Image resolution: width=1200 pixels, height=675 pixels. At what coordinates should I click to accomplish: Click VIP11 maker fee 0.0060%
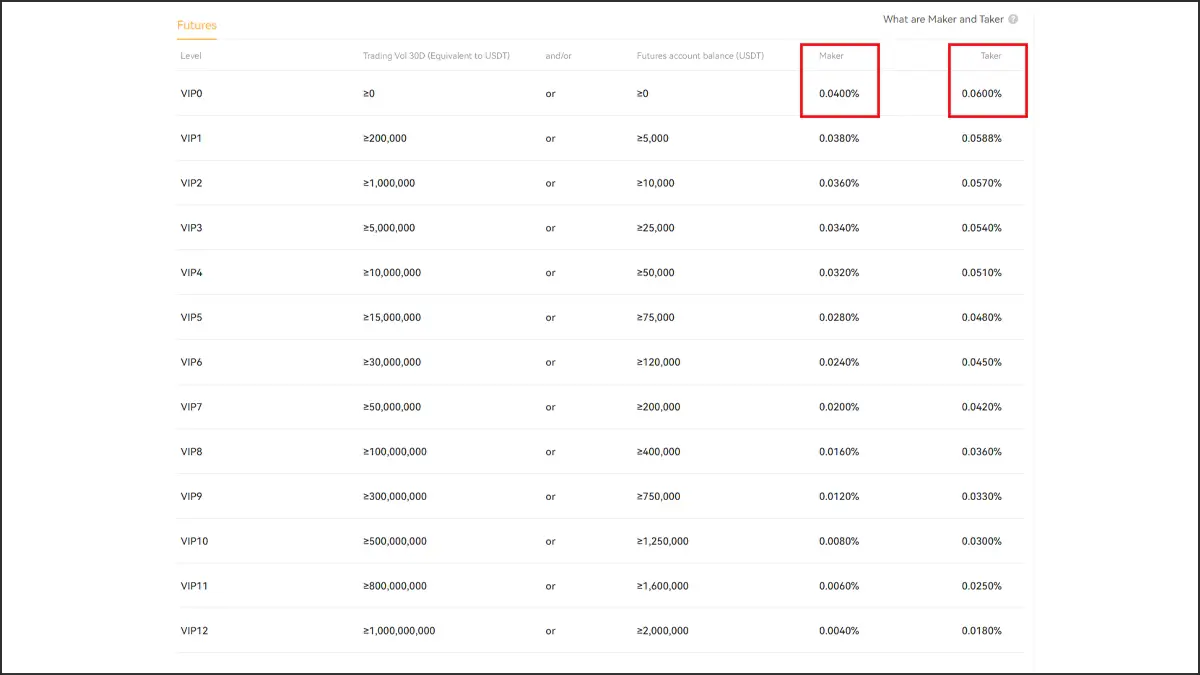(x=839, y=586)
